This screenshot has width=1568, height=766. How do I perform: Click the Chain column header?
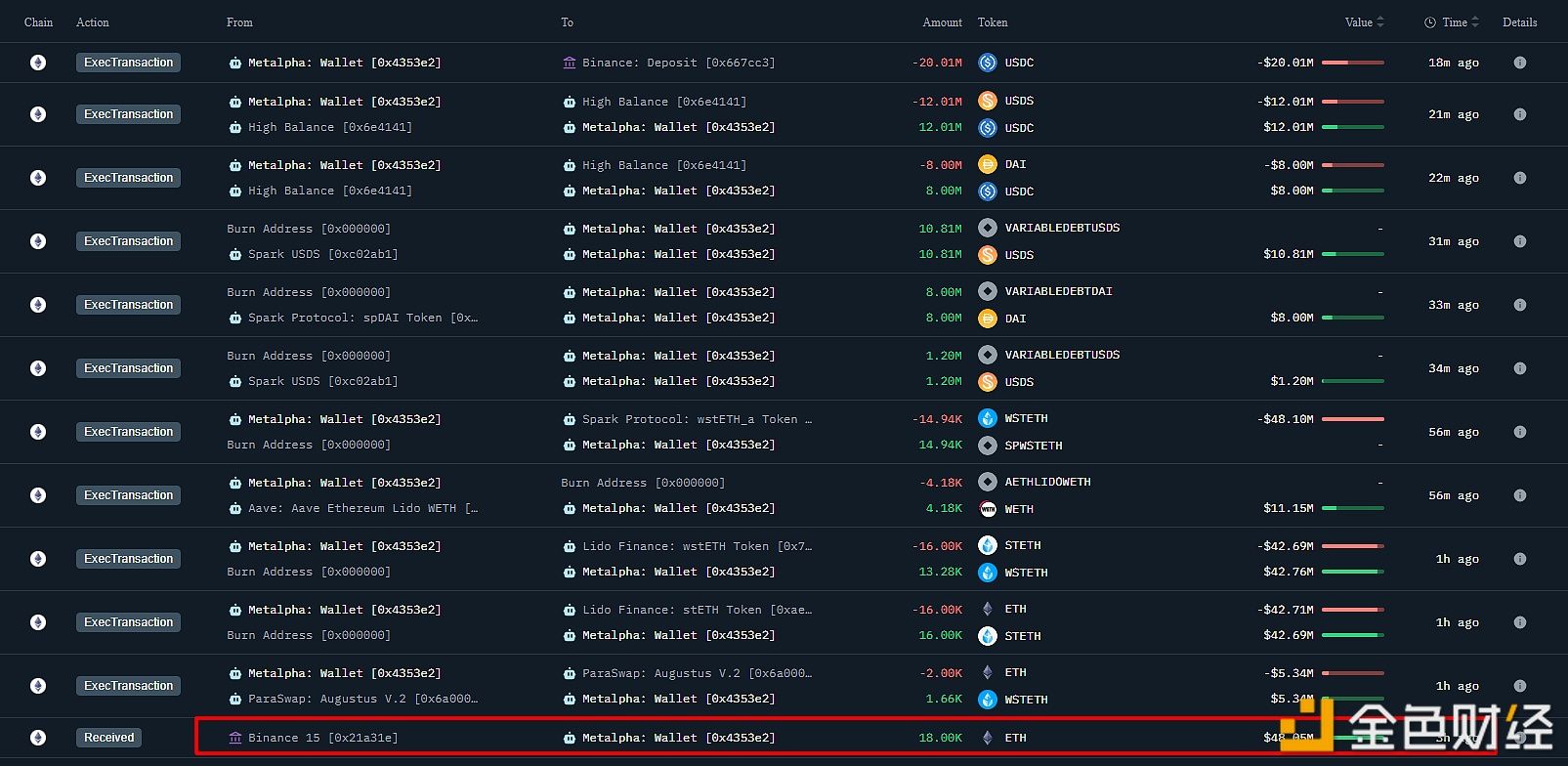38,22
